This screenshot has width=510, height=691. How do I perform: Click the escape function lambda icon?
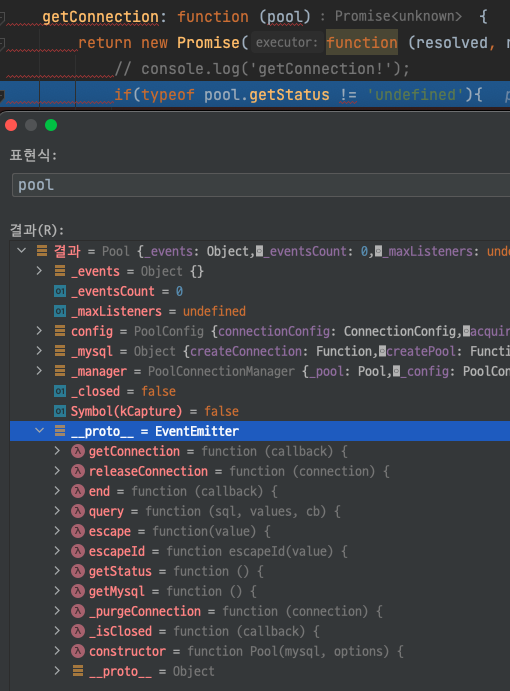click(x=78, y=531)
